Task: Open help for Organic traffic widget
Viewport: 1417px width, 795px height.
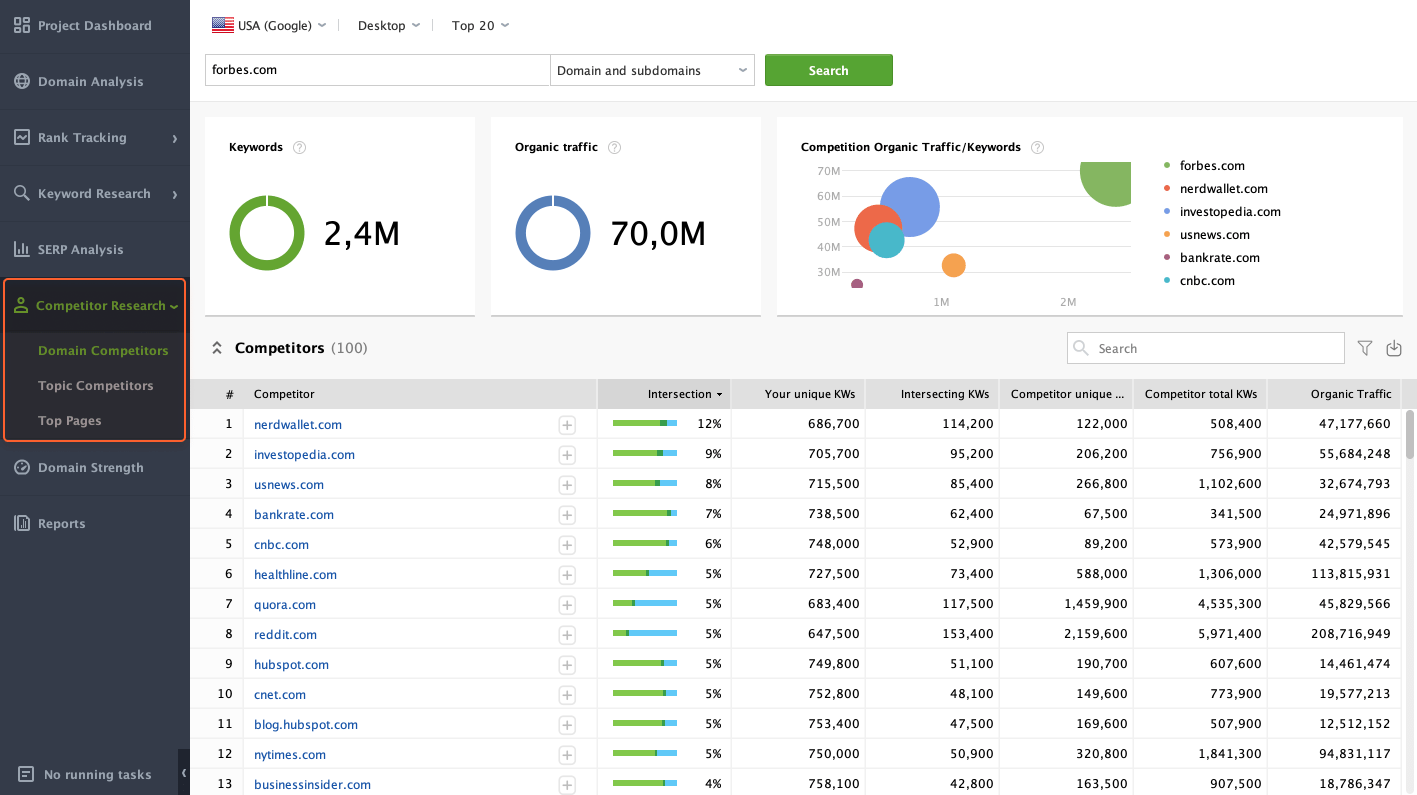Action: tap(615, 147)
